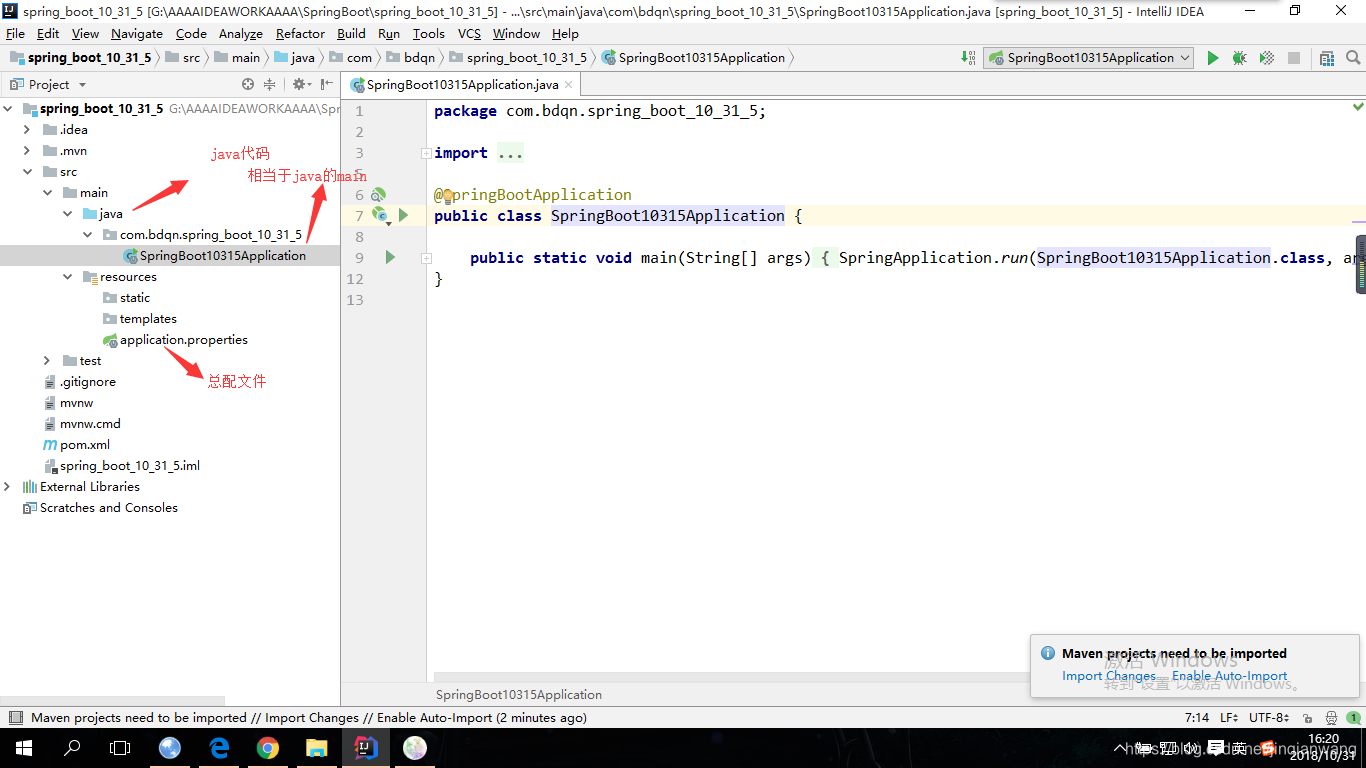Click the Spring bean gutter icon on line 6
The width and height of the screenshot is (1366, 768).
379,194
